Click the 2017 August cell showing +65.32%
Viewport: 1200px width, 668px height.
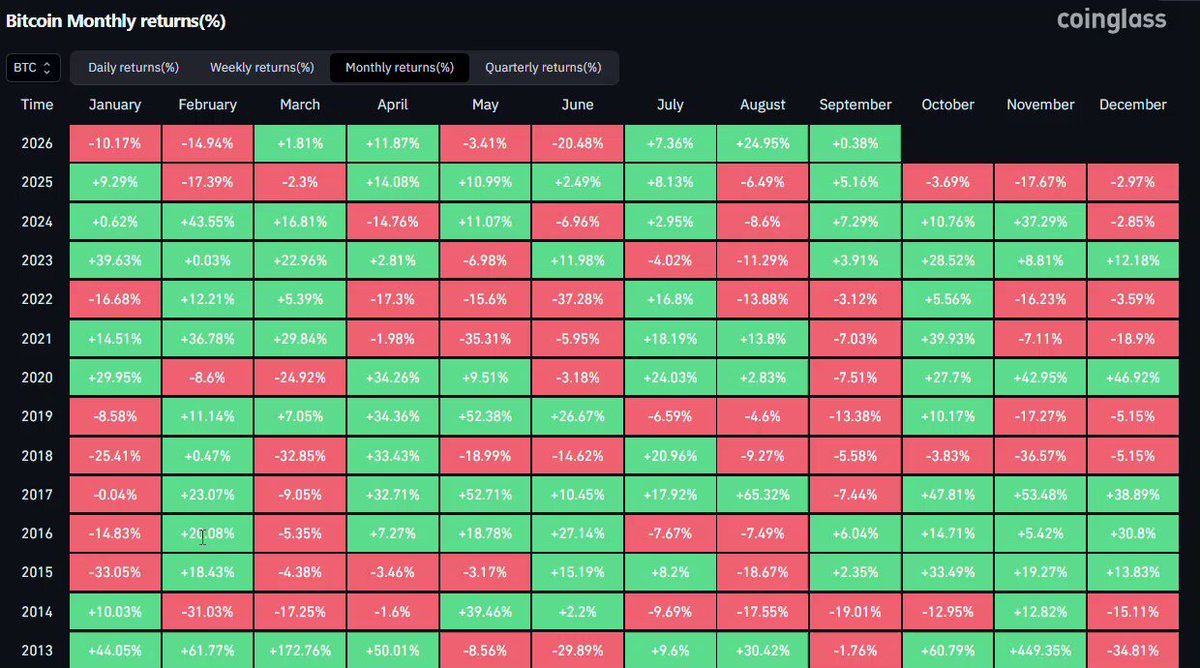coord(763,494)
